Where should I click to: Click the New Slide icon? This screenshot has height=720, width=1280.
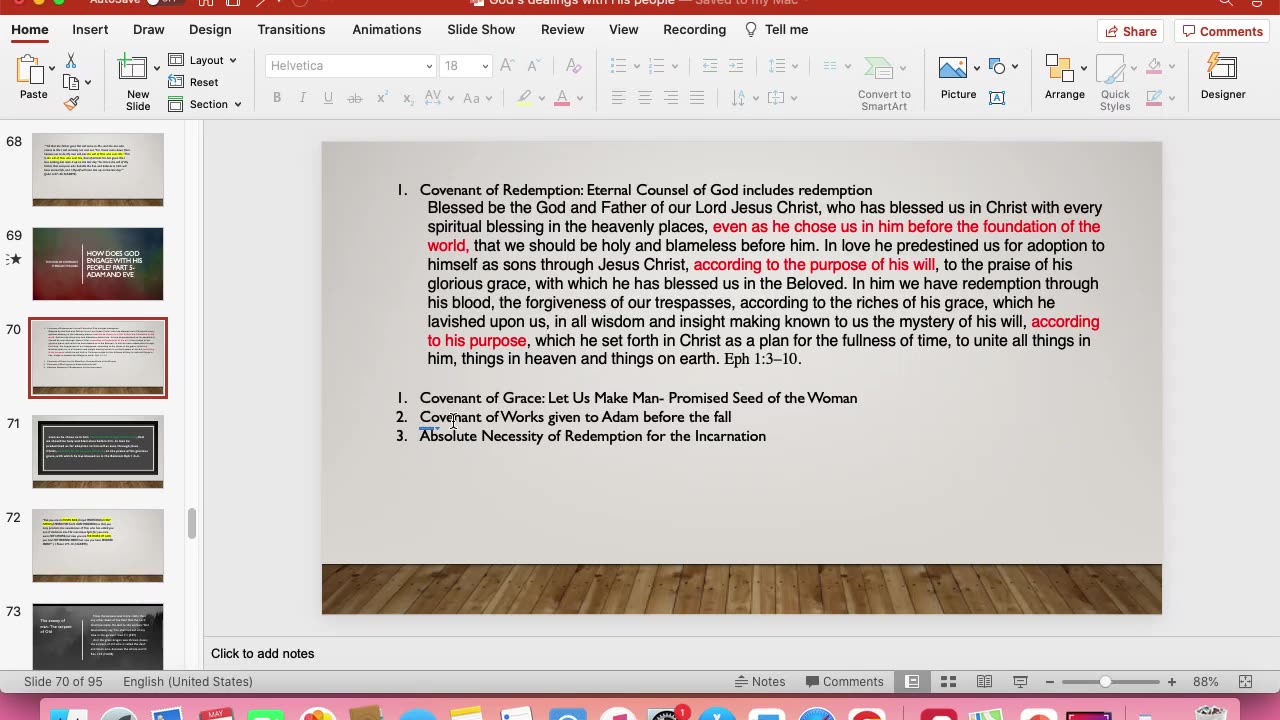(x=134, y=69)
